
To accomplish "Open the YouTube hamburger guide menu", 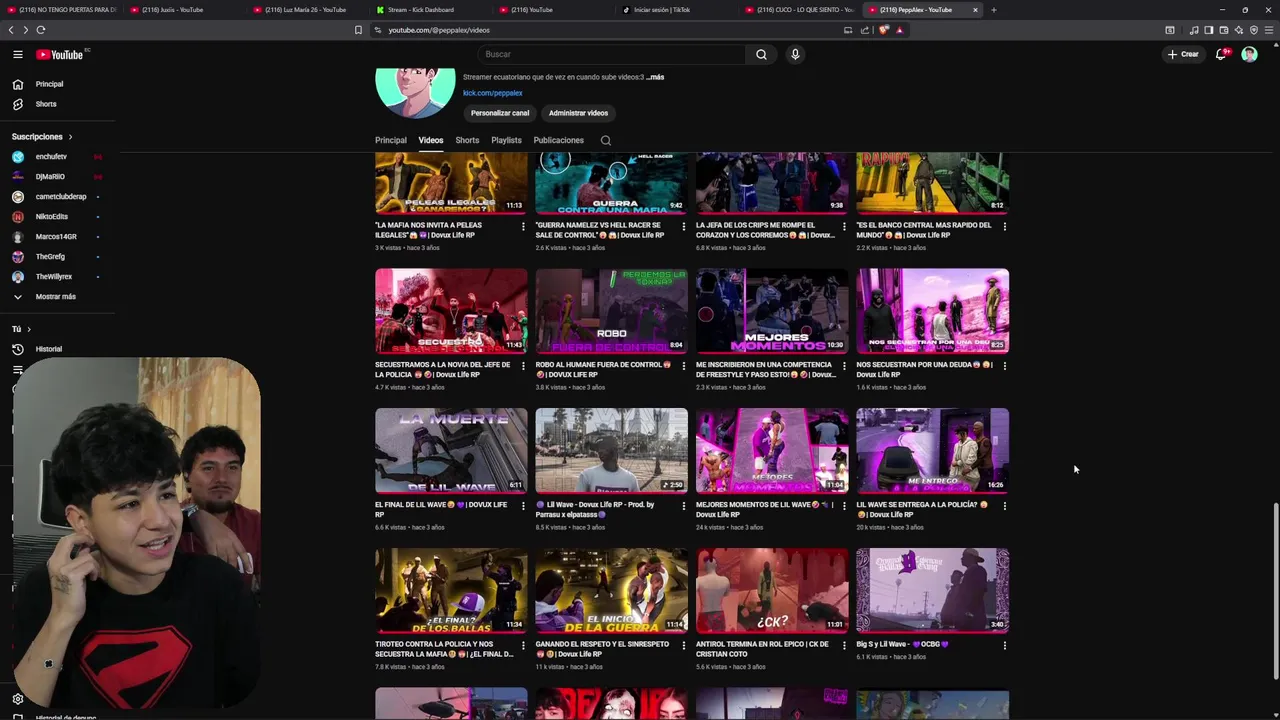I will pos(17,54).
